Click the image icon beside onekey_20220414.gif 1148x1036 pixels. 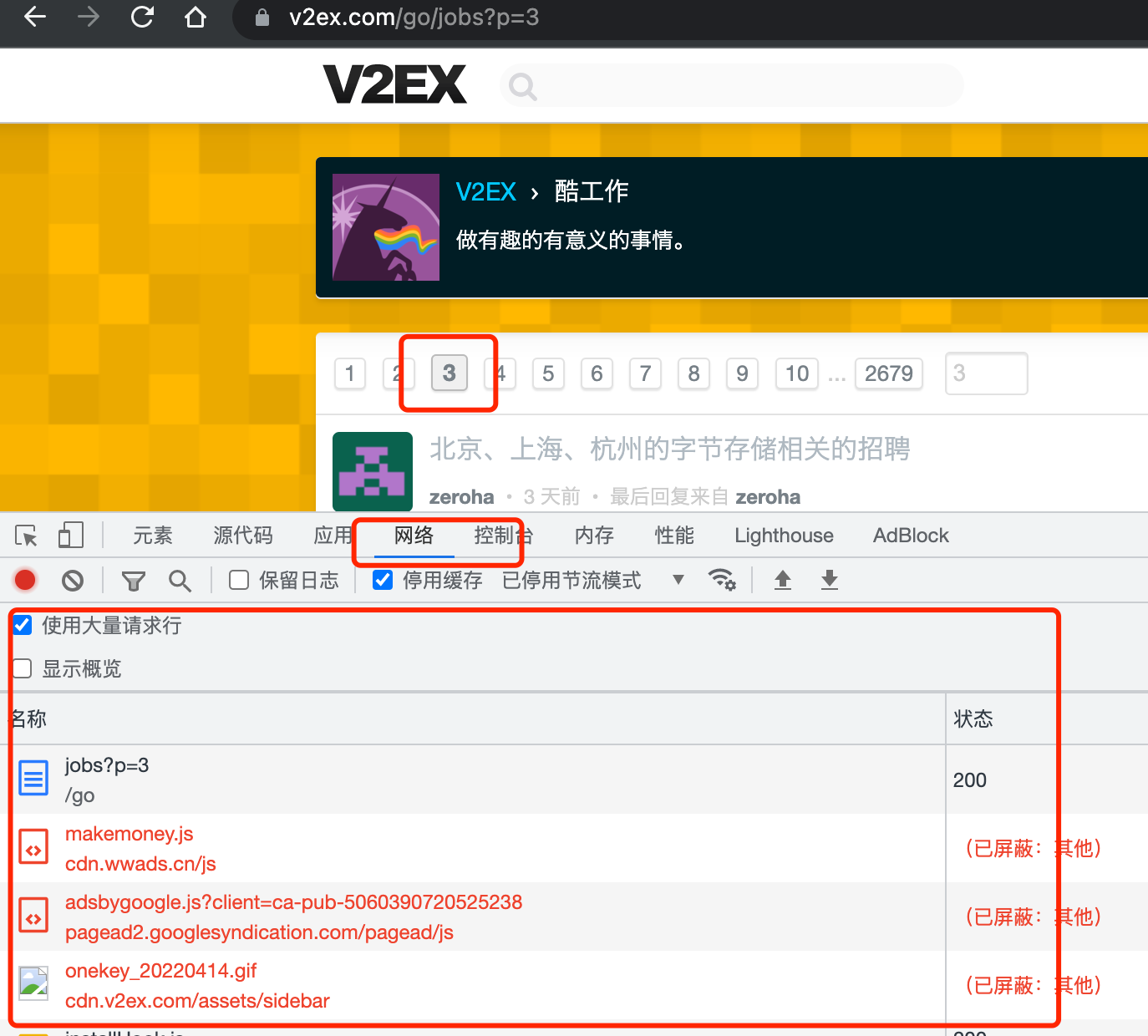[33, 984]
